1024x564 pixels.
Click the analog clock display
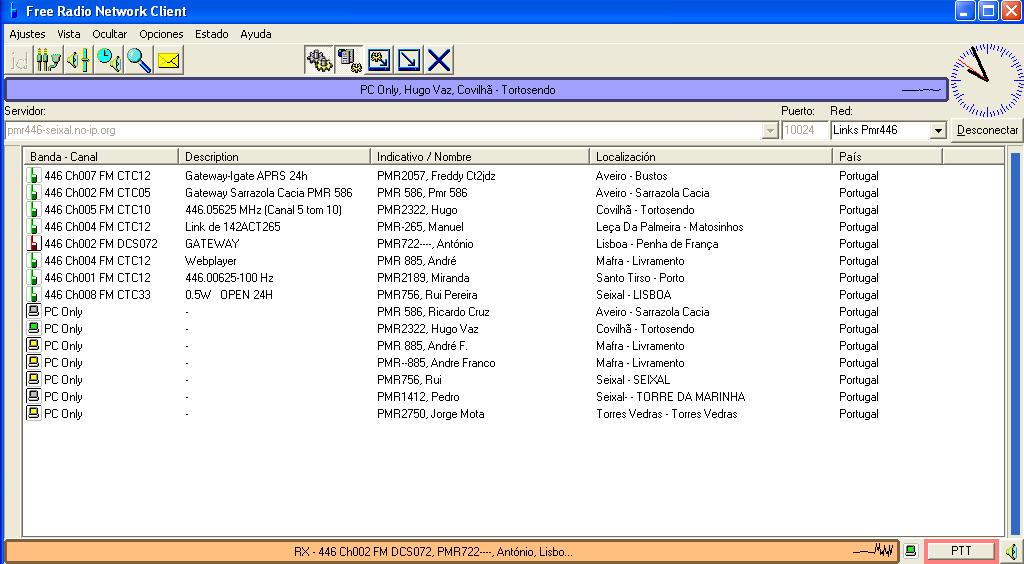coord(987,80)
